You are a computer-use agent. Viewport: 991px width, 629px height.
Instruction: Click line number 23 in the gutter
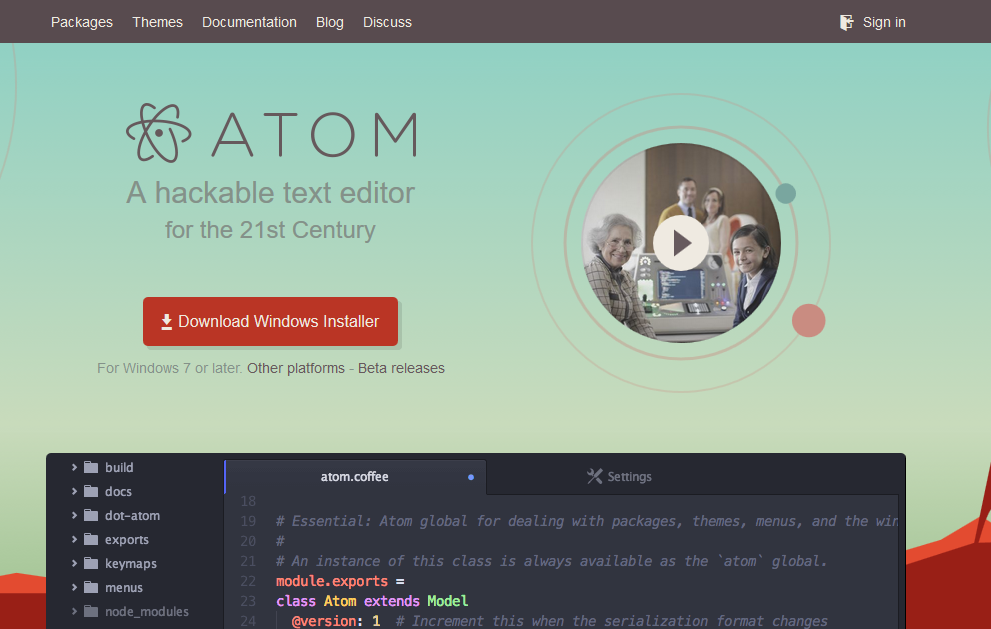(248, 601)
